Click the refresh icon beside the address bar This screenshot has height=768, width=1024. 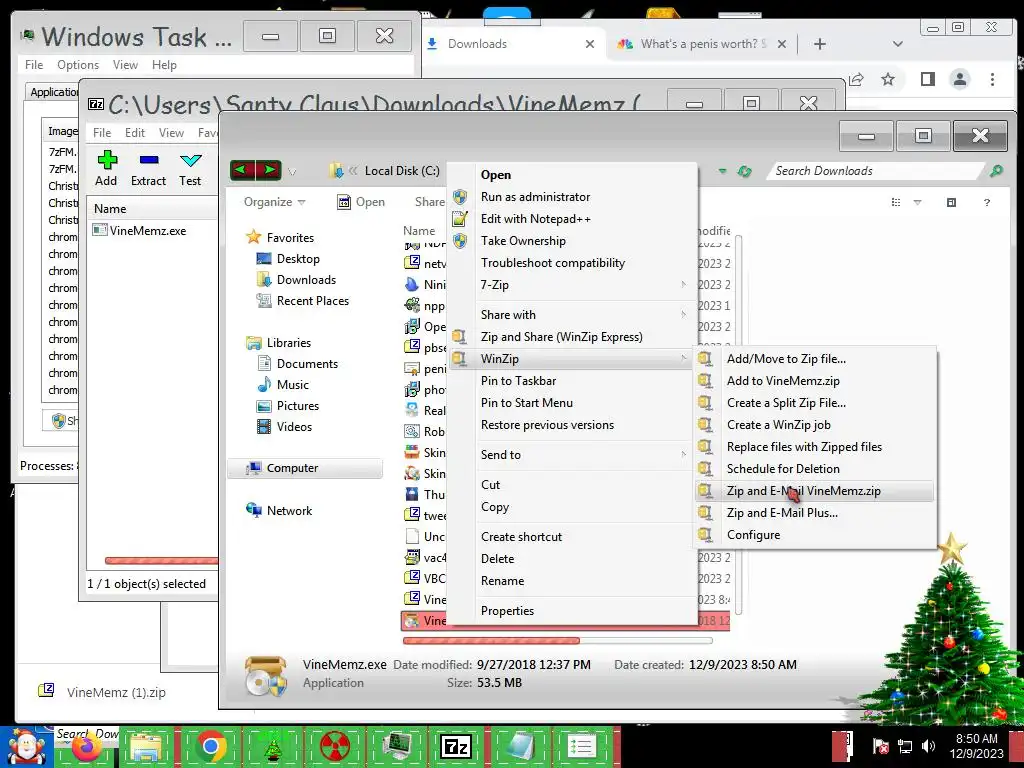tap(744, 171)
